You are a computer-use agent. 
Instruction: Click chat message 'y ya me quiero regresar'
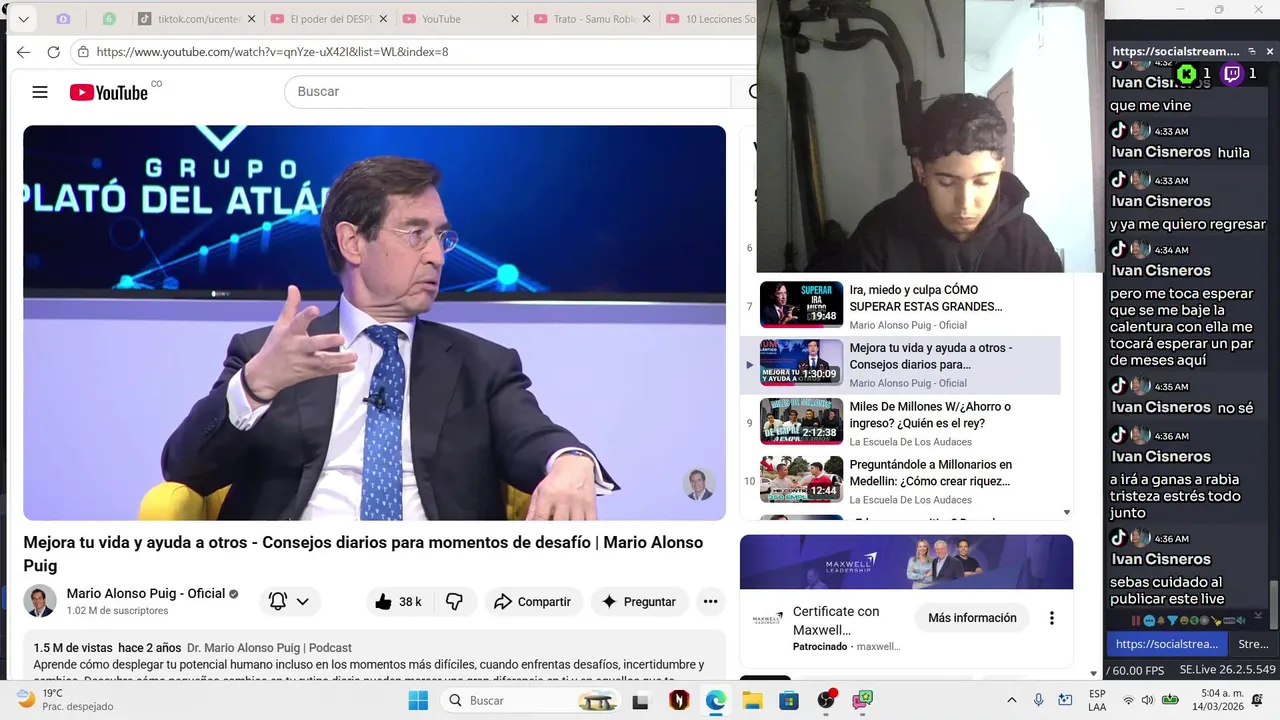tap(1187, 224)
